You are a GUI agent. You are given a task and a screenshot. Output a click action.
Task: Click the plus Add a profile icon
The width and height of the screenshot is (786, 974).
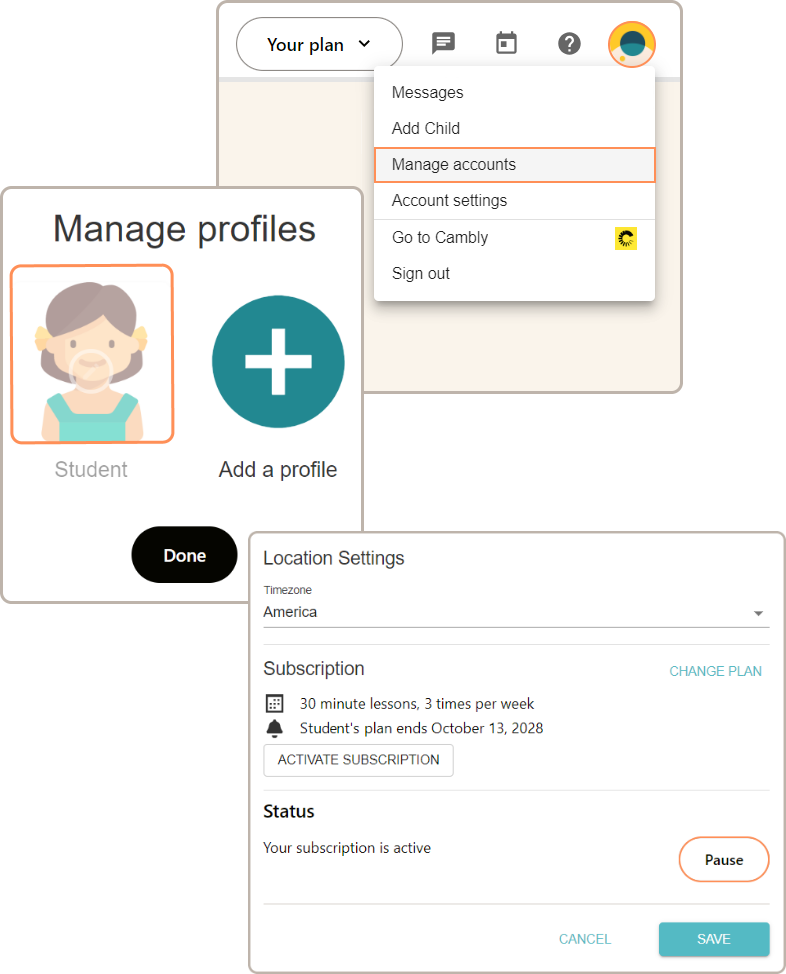[x=278, y=362]
